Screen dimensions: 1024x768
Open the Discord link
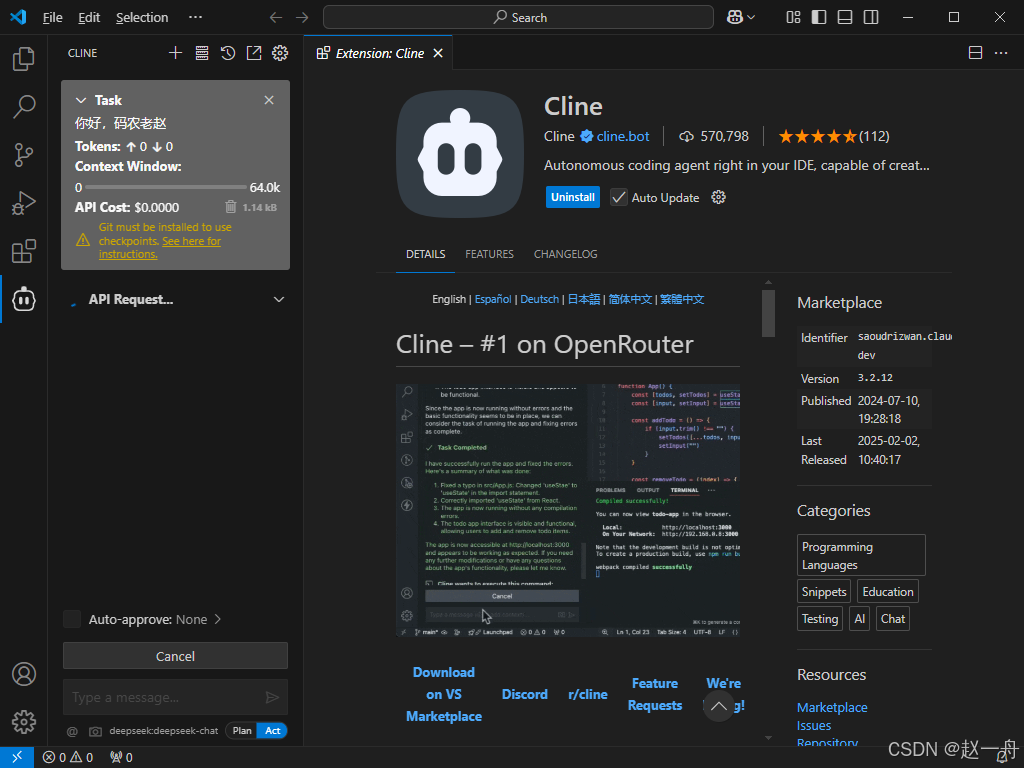524,694
